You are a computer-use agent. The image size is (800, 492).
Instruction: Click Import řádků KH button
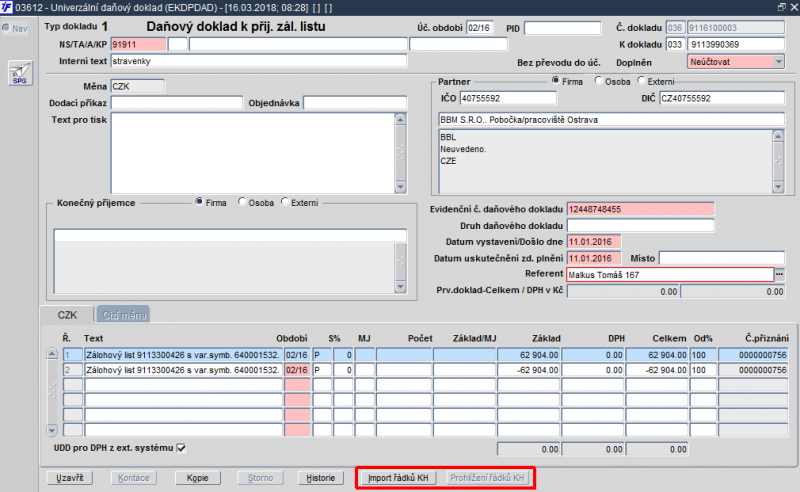(398, 478)
